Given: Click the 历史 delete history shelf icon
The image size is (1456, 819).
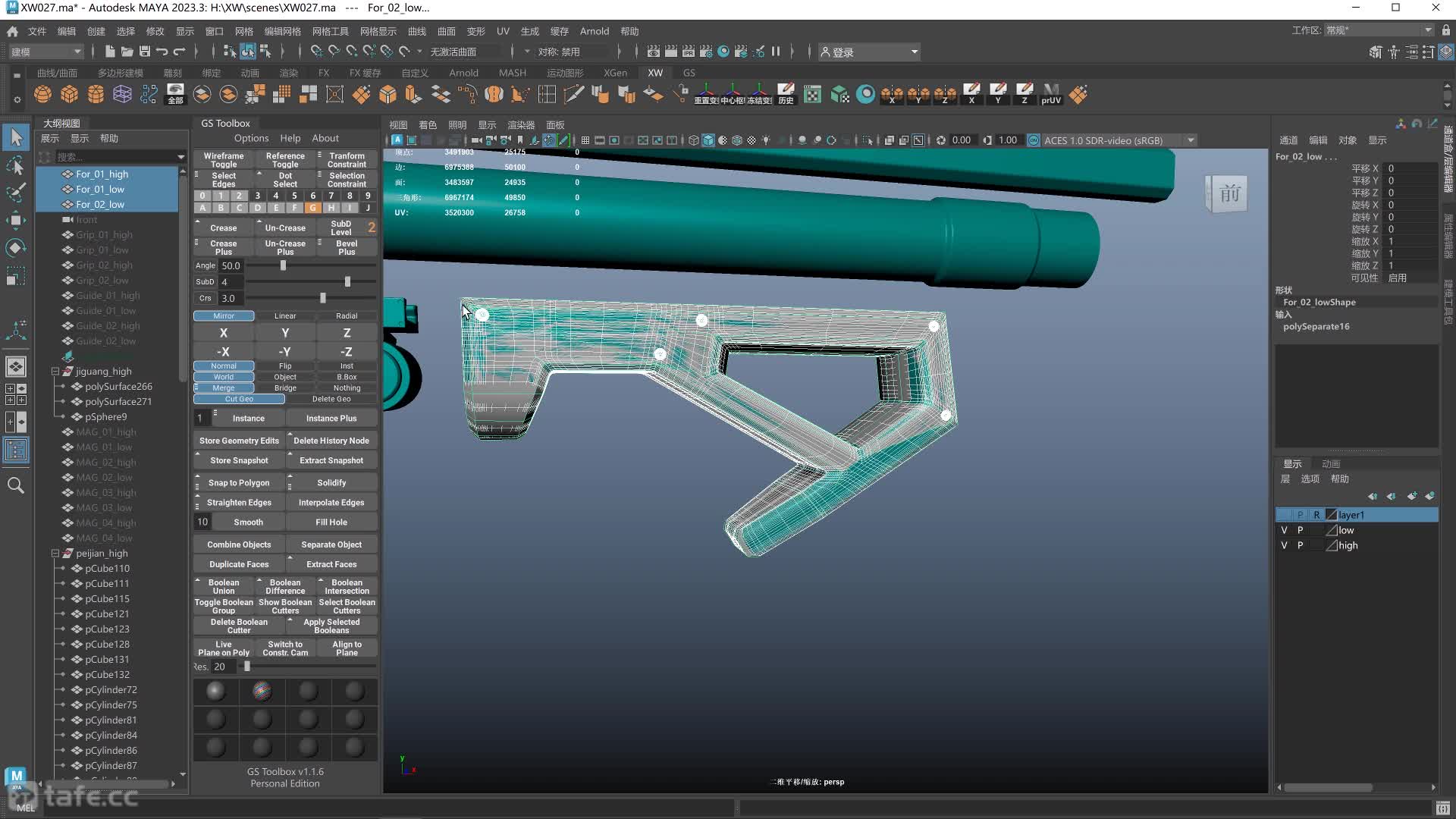Looking at the screenshot, I should [786, 94].
